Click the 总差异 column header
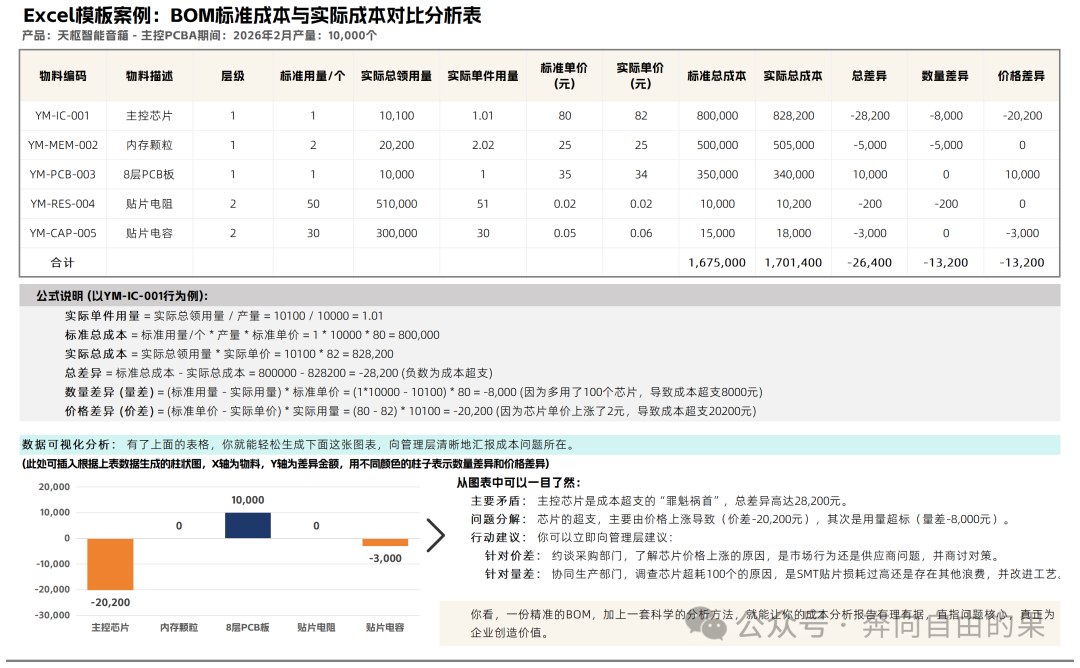The image size is (1080, 668). (869, 76)
